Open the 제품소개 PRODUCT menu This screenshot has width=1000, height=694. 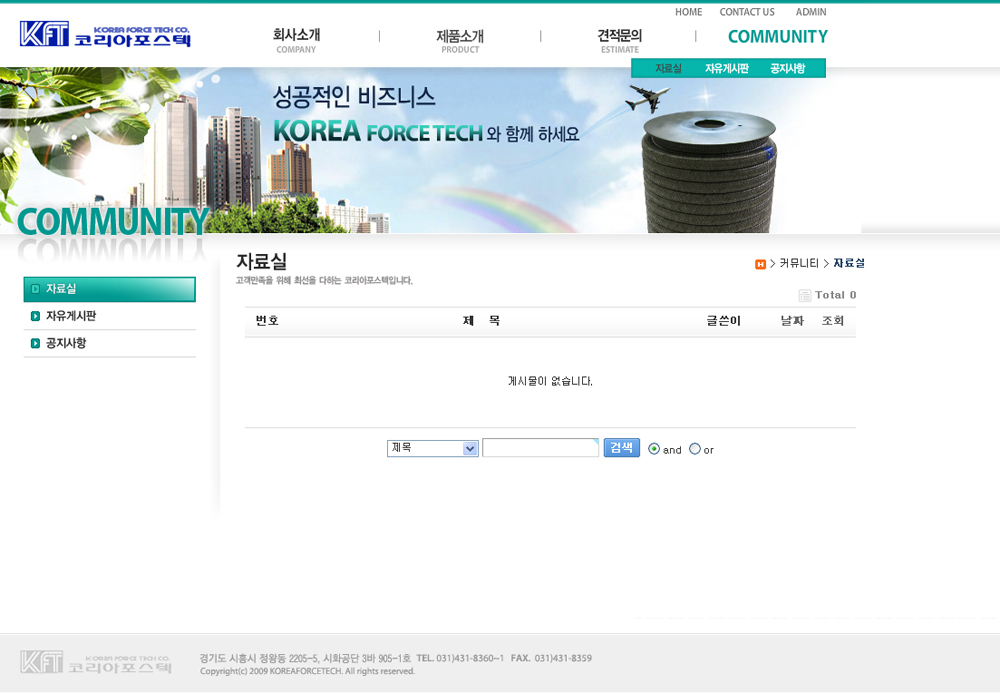coord(460,40)
